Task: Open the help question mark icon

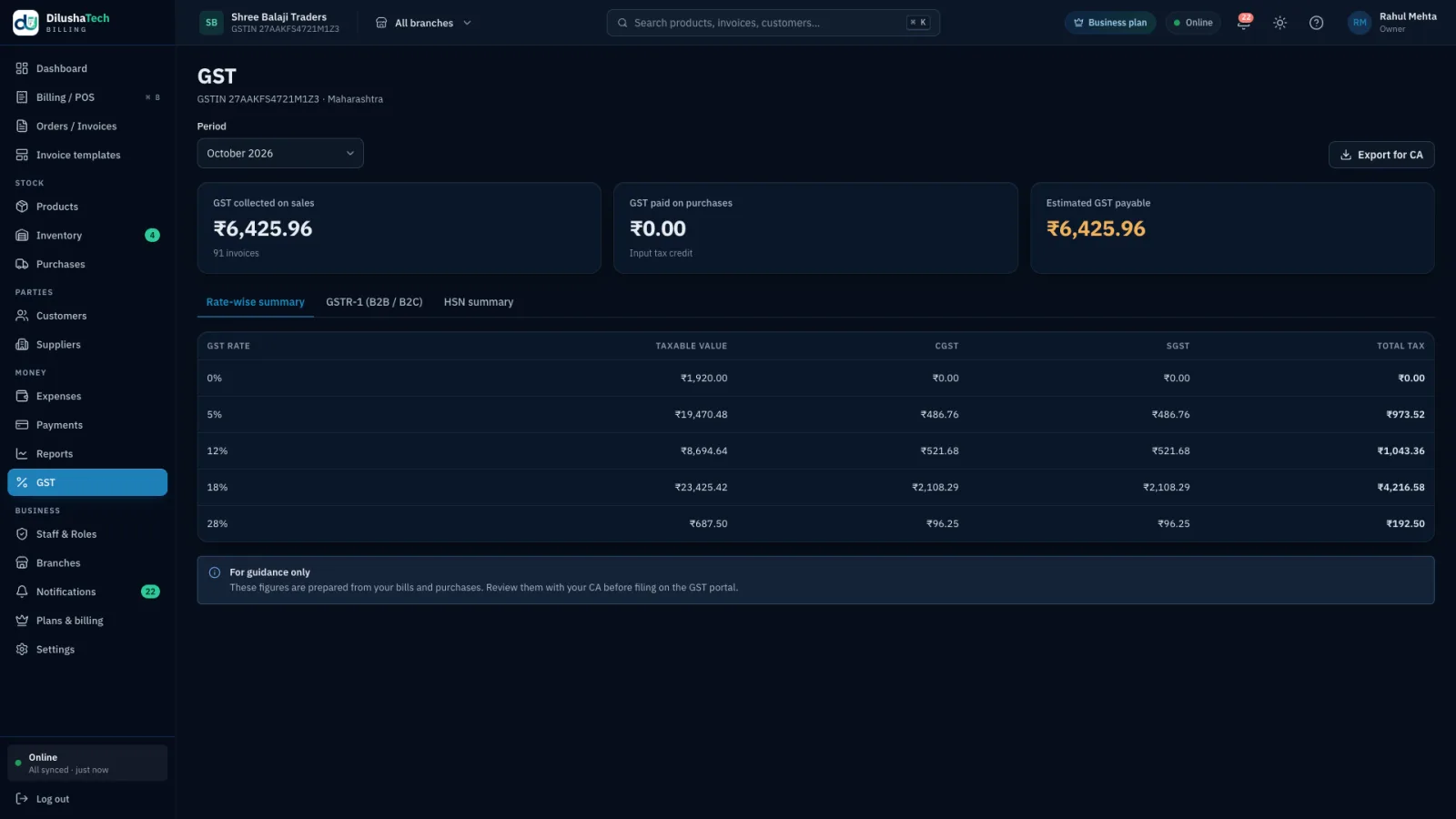Action: click(1316, 23)
